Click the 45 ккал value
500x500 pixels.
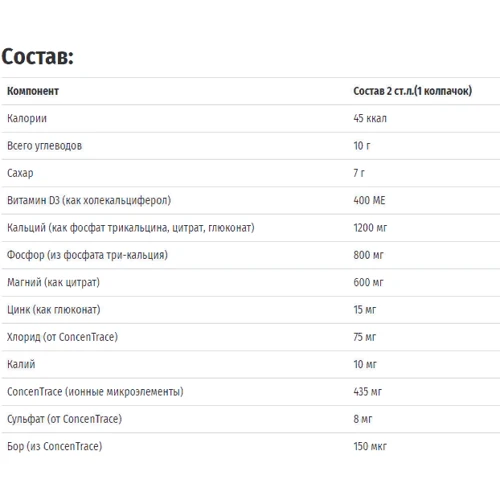pos(370,118)
